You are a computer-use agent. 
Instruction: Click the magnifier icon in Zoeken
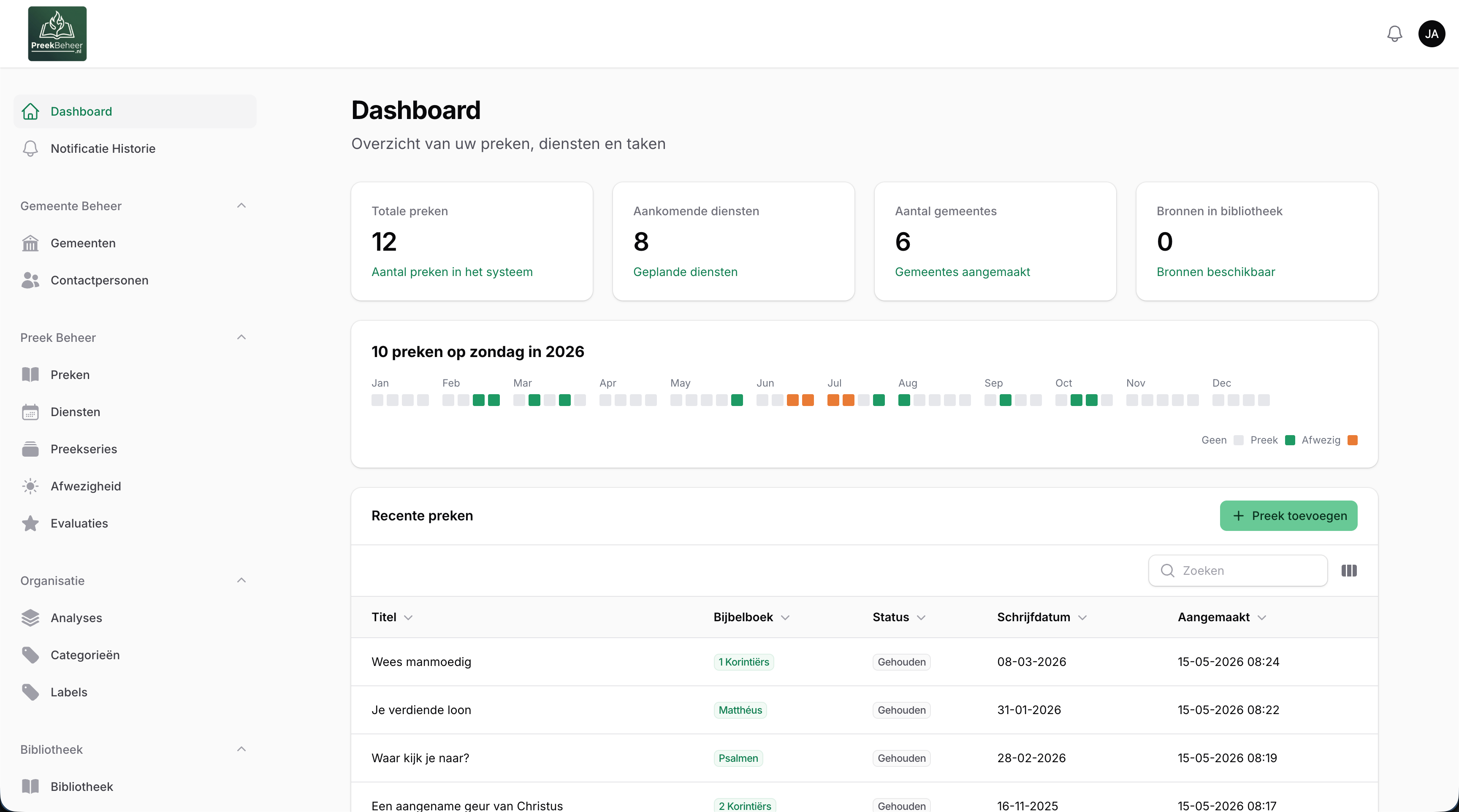(x=1167, y=570)
